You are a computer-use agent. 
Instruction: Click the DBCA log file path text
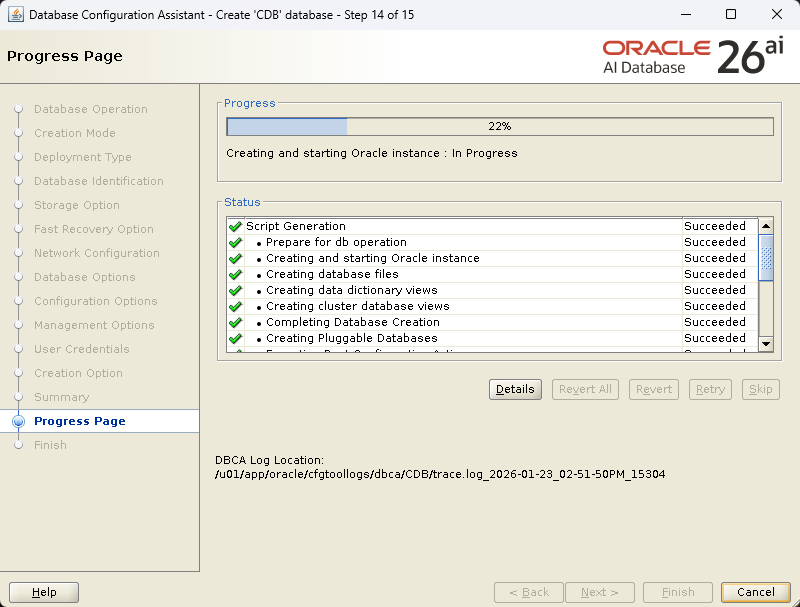440,474
